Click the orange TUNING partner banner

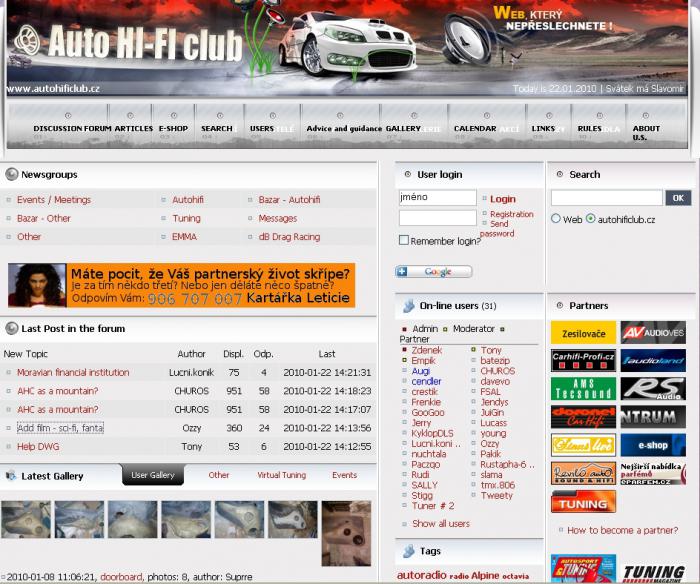click(583, 502)
